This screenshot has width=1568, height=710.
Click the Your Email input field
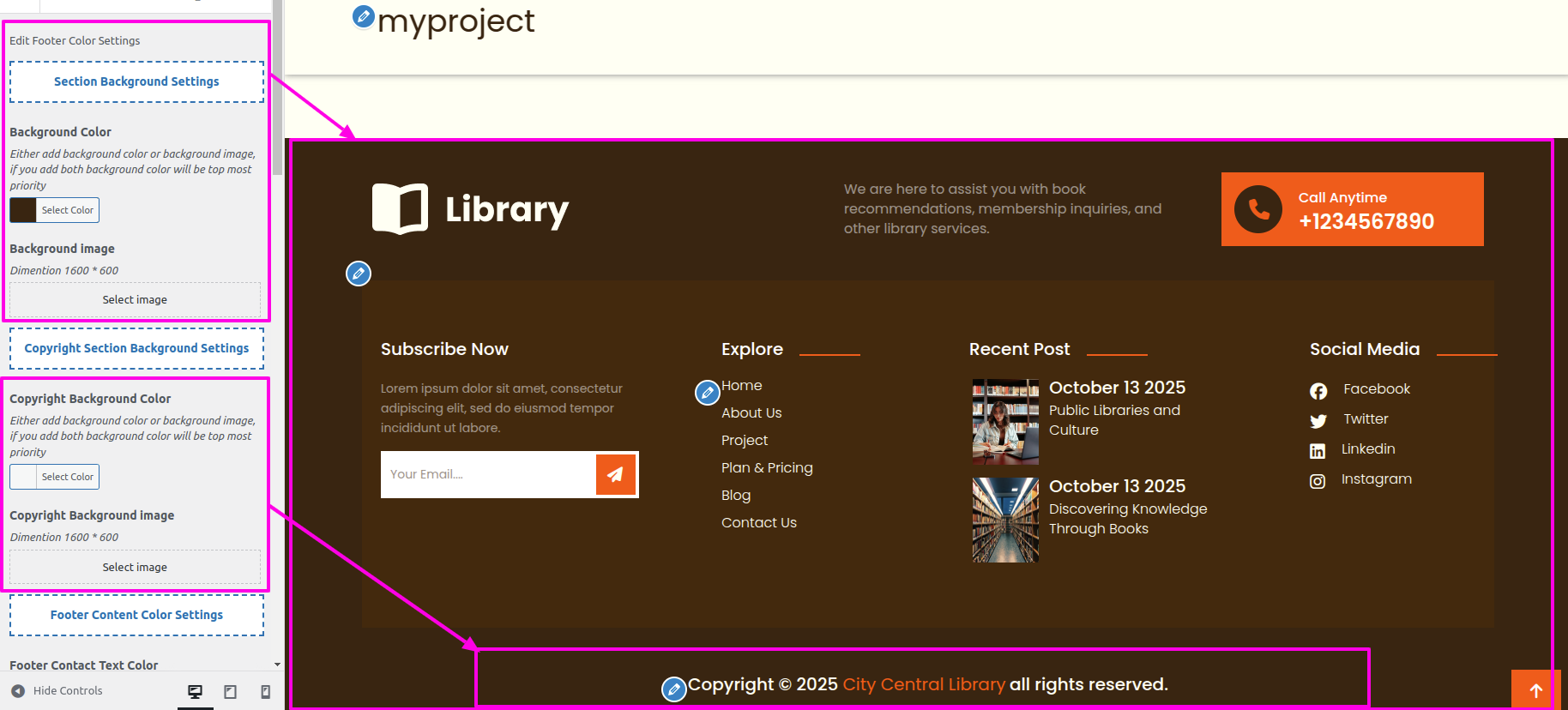488,474
